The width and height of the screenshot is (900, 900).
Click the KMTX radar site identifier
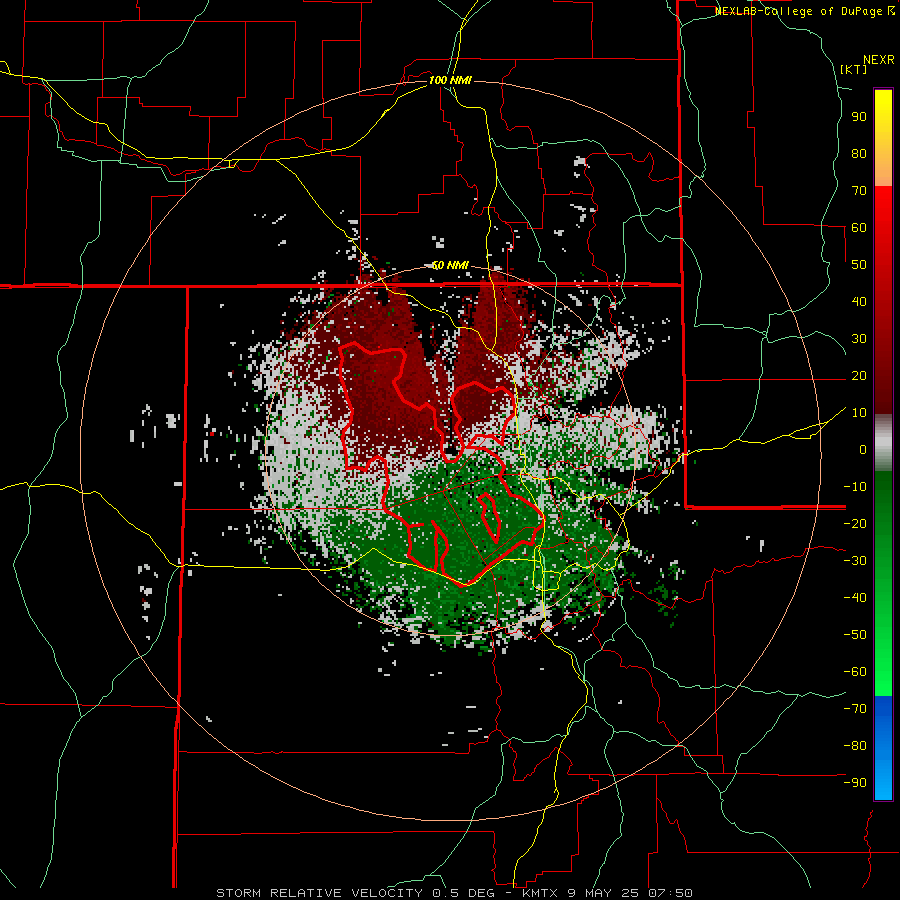pos(541,893)
